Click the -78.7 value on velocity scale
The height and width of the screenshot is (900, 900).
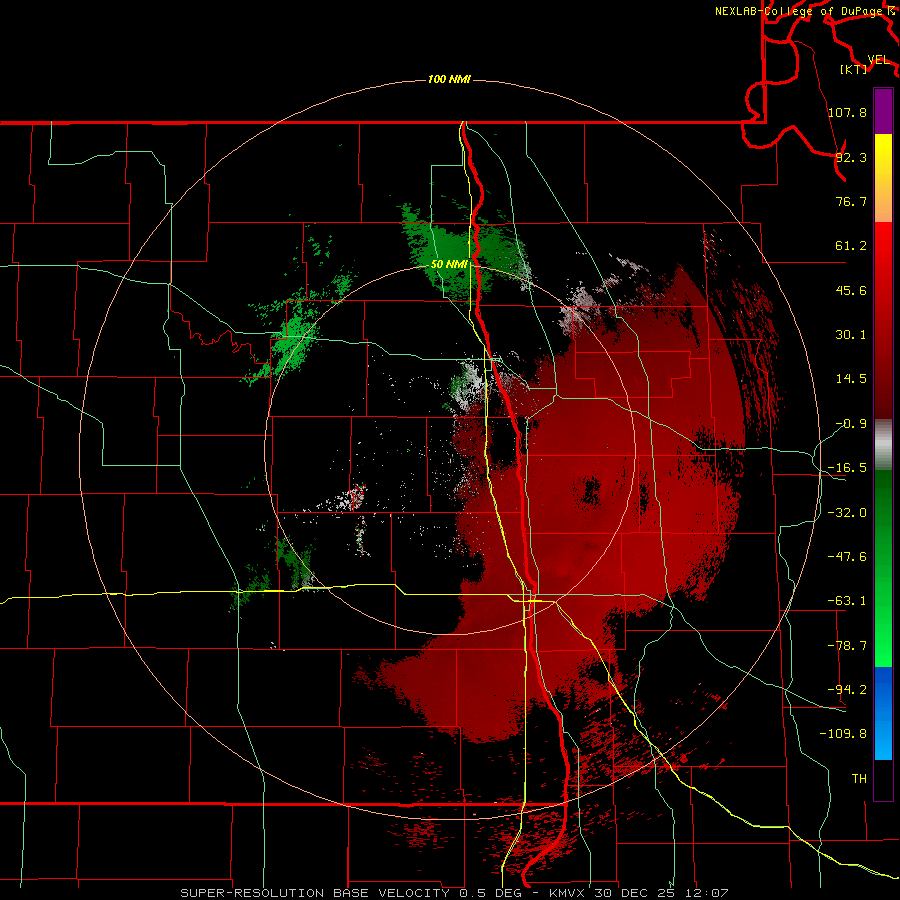[847, 646]
